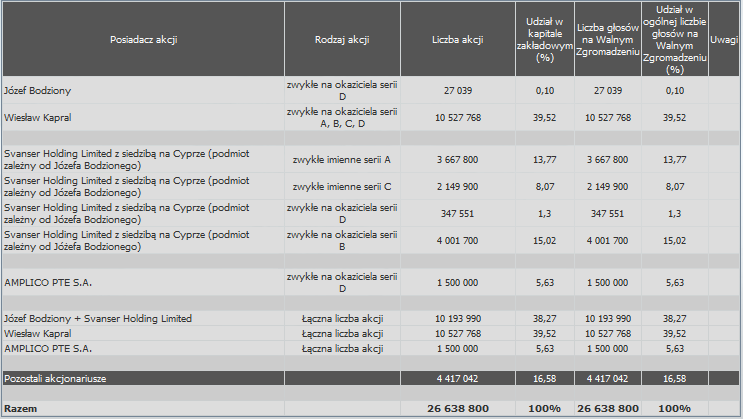Image resolution: width=743 pixels, height=419 pixels.
Task: Click the 'Uwagi' column header
Action: [x=724, y=39]
